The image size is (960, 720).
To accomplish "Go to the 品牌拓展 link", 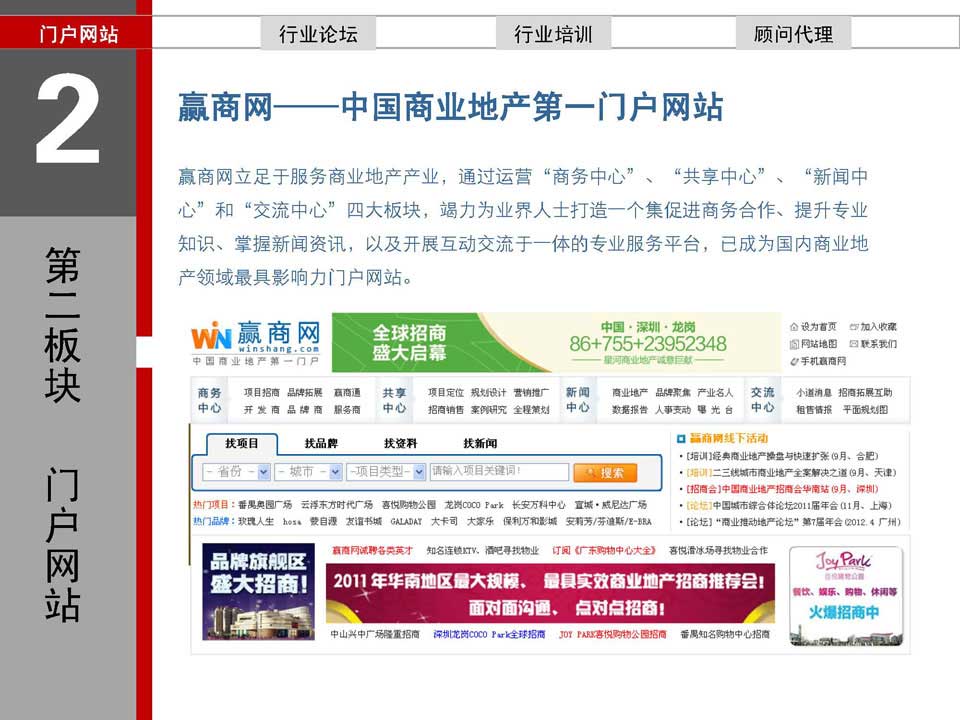I will [305, 392].
